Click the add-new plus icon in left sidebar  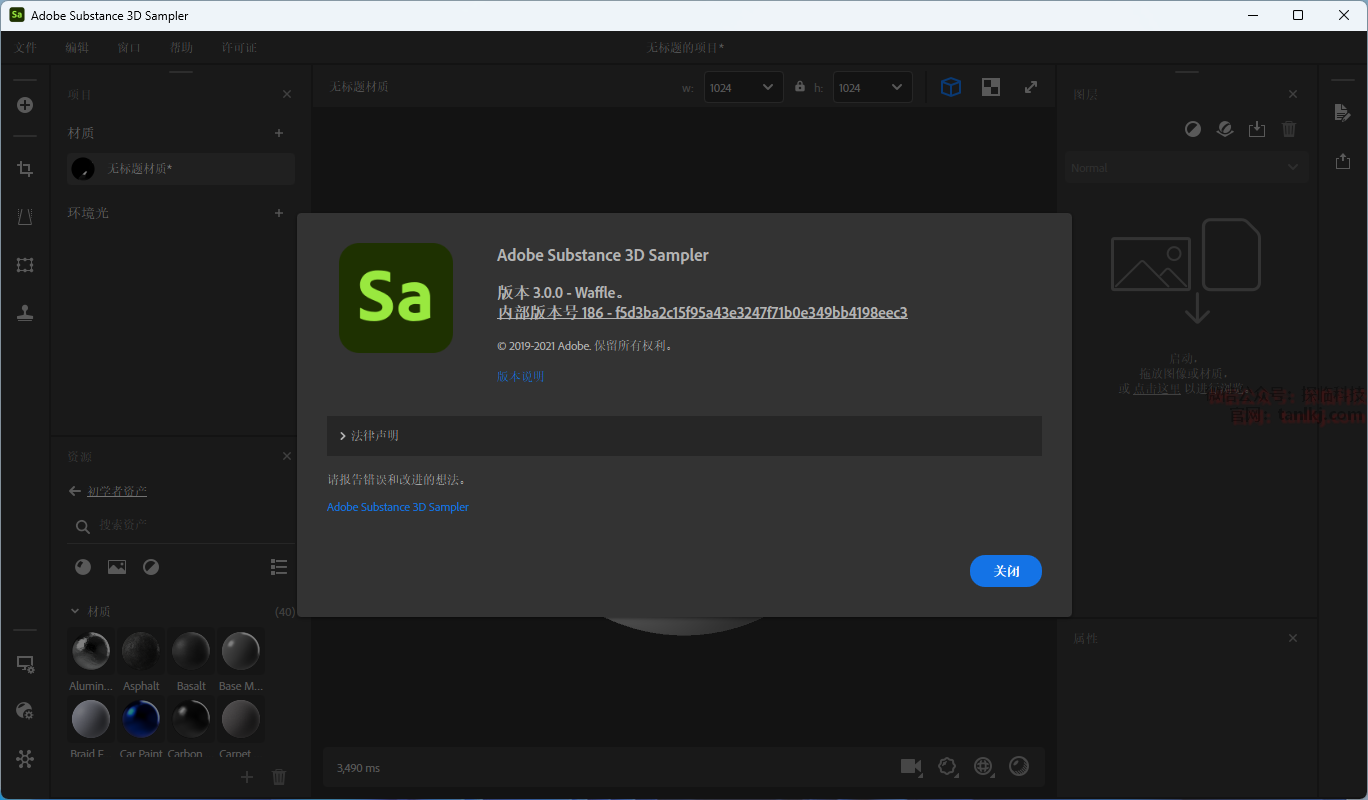[x=25, y=105]
